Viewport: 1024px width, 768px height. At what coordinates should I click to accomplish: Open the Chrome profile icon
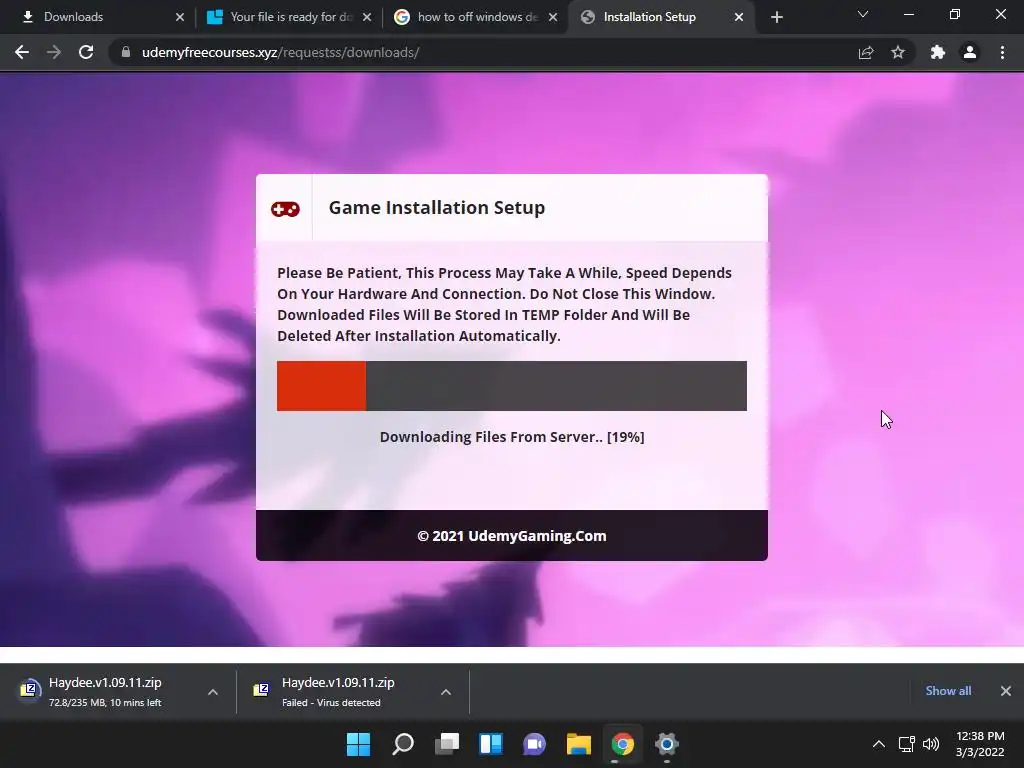tap(970, 52)
